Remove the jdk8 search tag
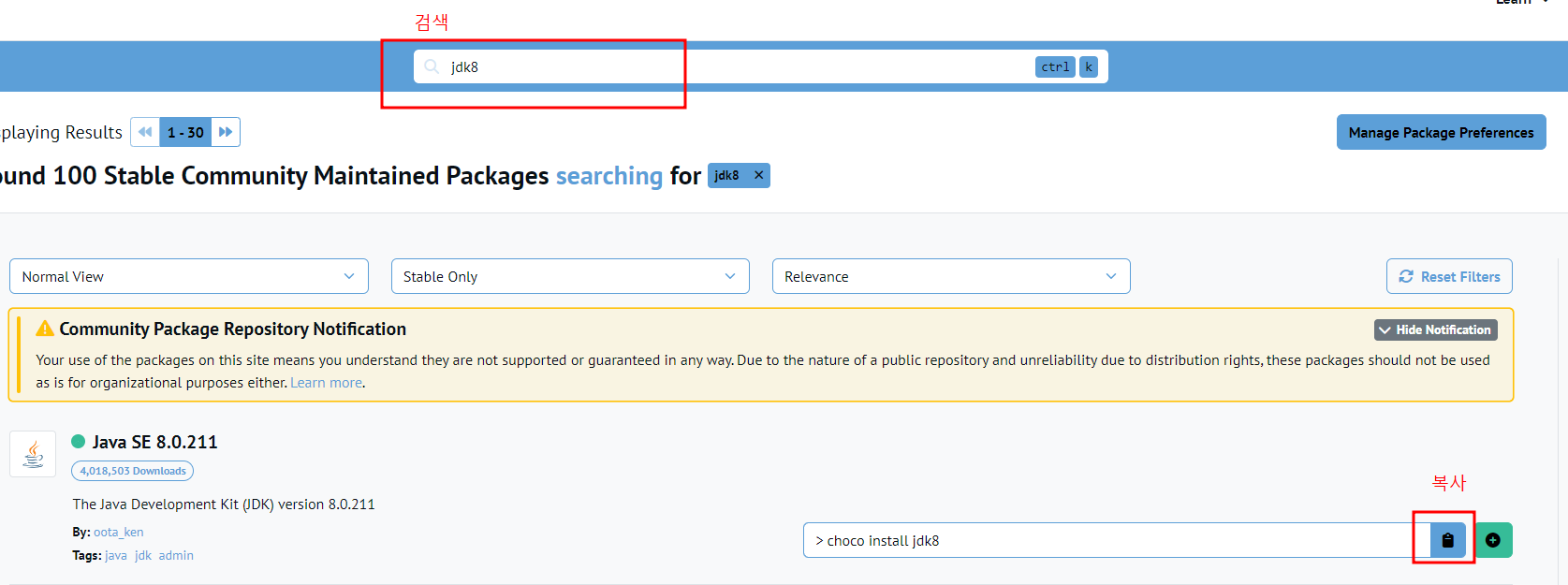The width and height of the screenshot is (1568, 585). coord(758,175)
